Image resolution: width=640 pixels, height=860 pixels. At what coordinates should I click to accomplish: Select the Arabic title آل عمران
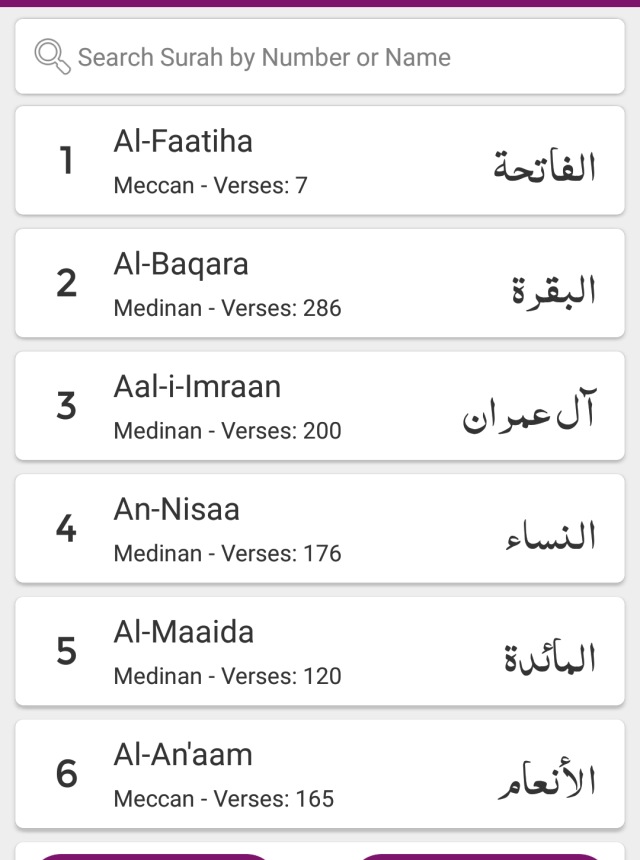[529, 412]
